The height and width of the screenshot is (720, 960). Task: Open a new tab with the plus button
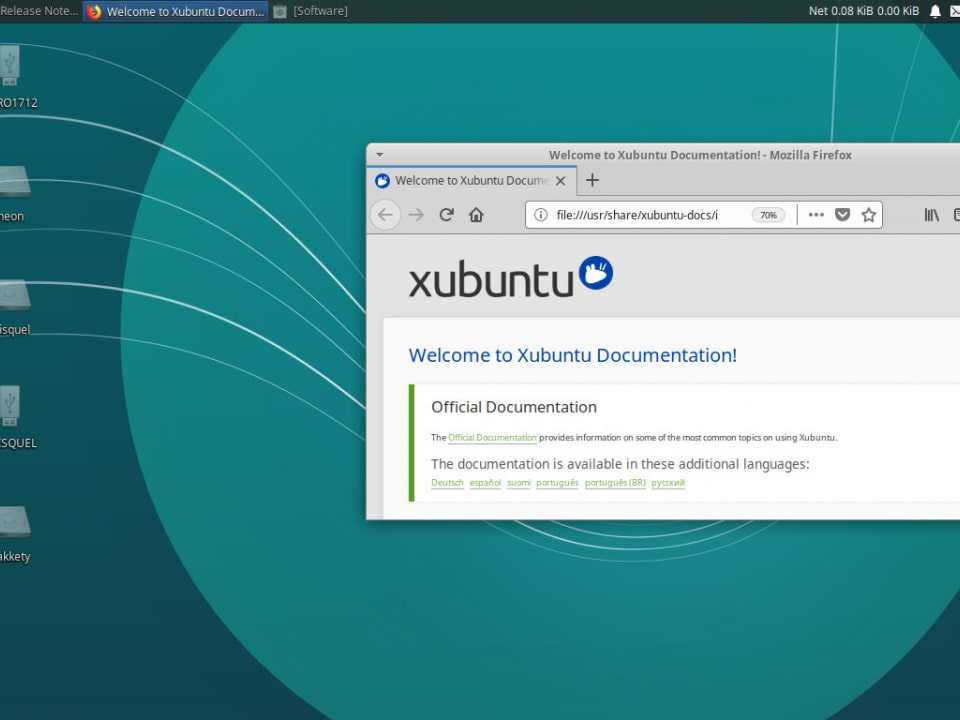(x=592, y=180)
